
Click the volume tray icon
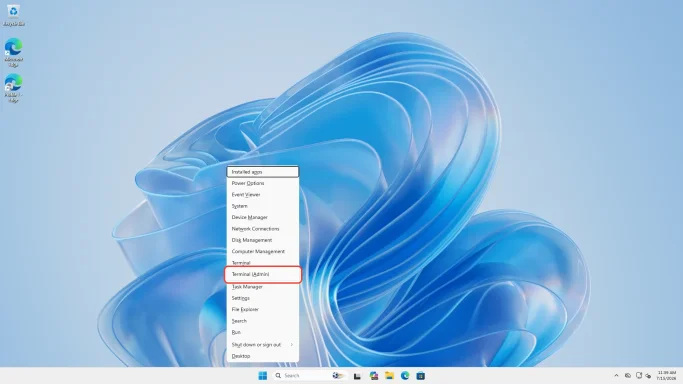point(649,376)
